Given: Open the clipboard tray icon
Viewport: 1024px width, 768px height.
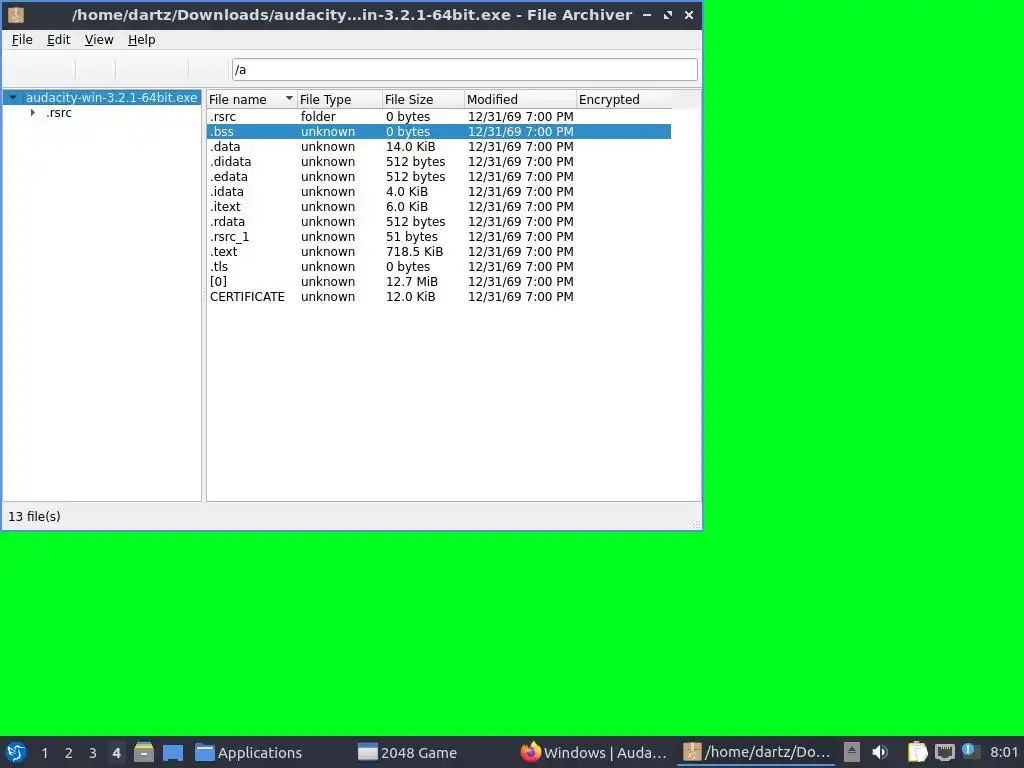Looking at the screenshot, I should 918,752.
